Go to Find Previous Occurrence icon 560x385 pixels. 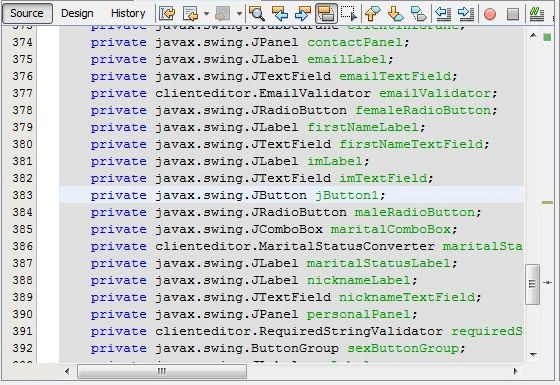click(280, 14)
